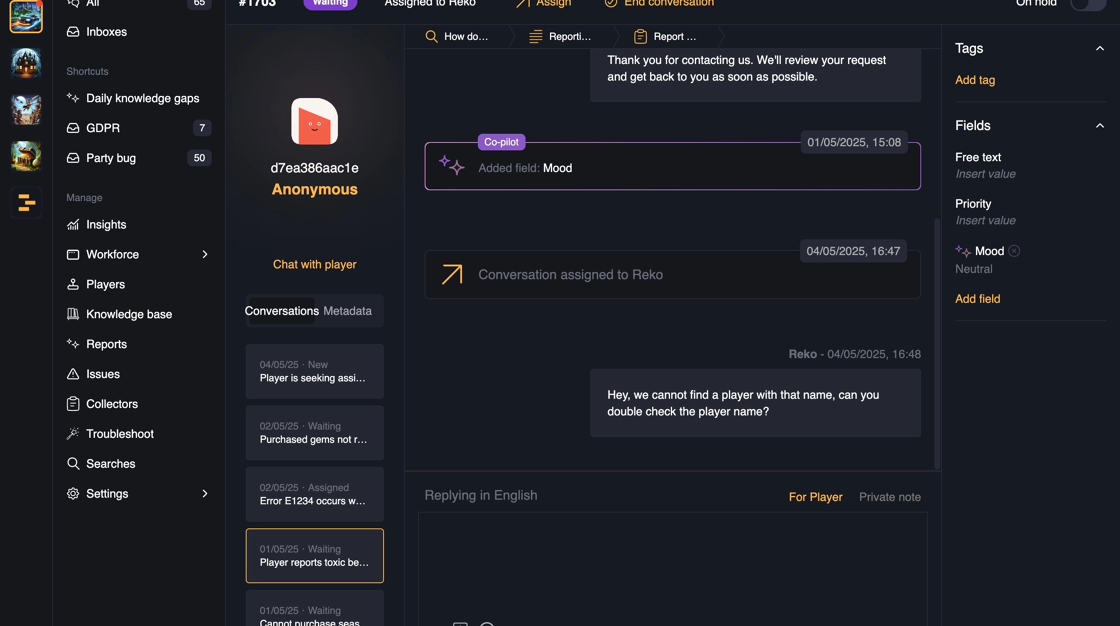Open conversation 'Player is seeking assi...'

pos(314,372)
